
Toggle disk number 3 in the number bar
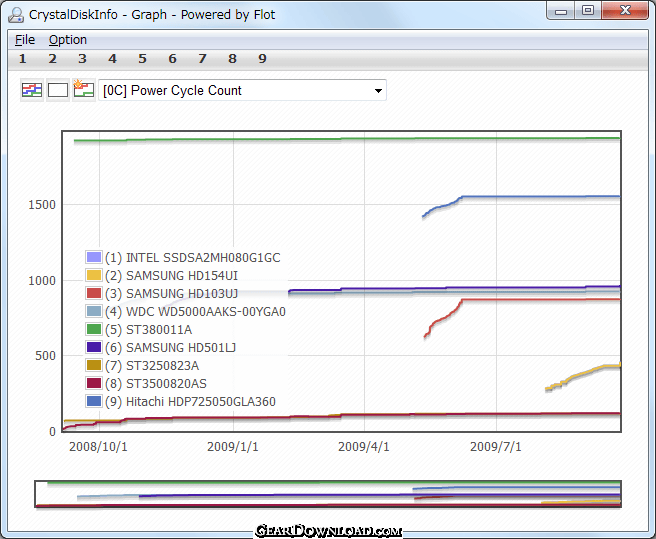82,59
